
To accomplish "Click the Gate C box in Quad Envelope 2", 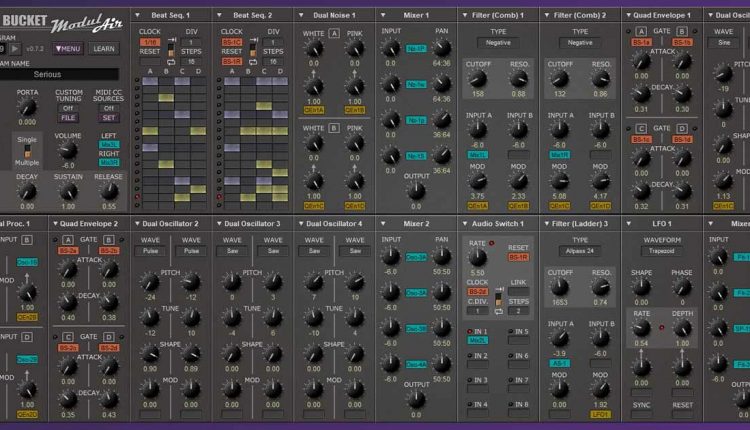I will point(68,337).
